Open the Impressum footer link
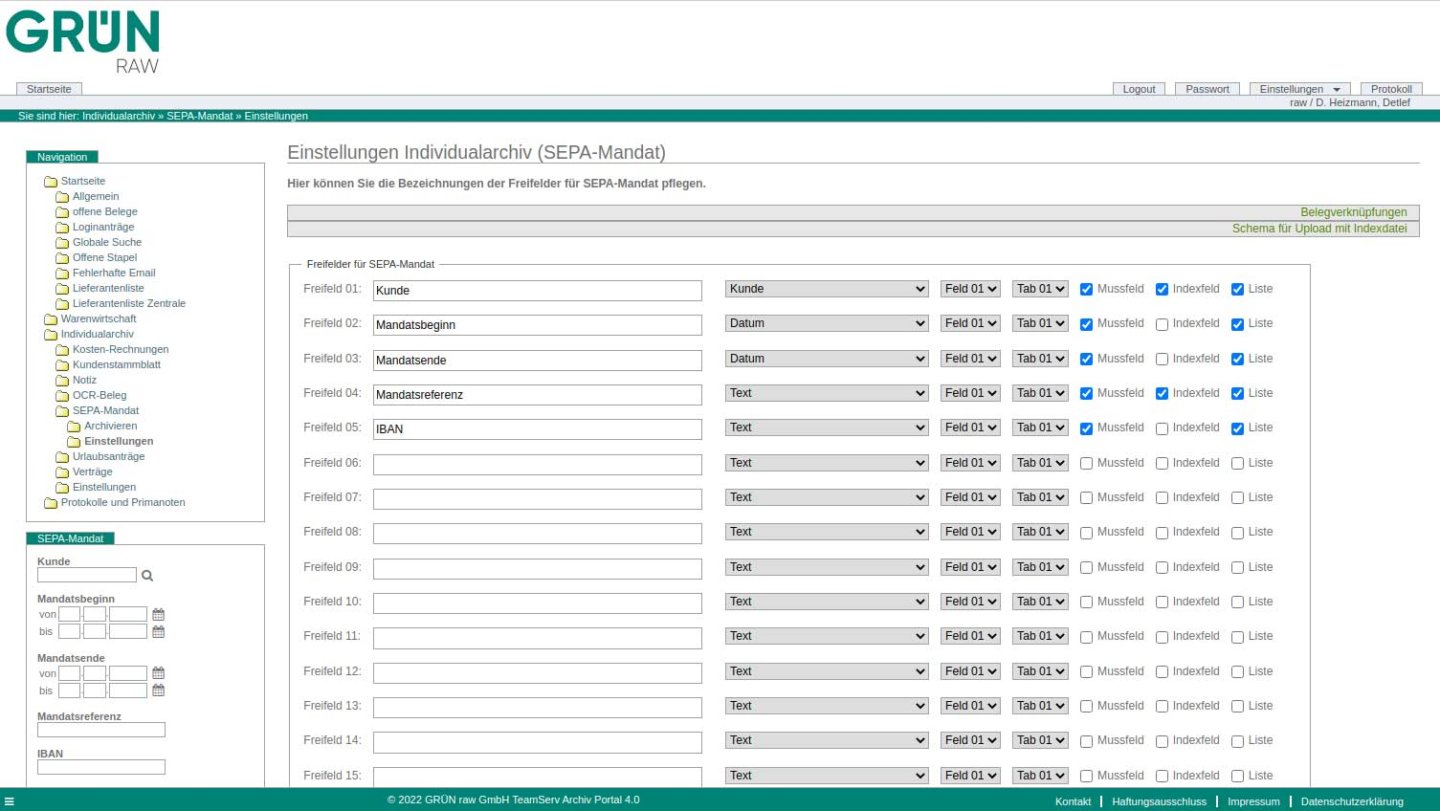Screen dimensions: 1440x811 point(1253,802)
